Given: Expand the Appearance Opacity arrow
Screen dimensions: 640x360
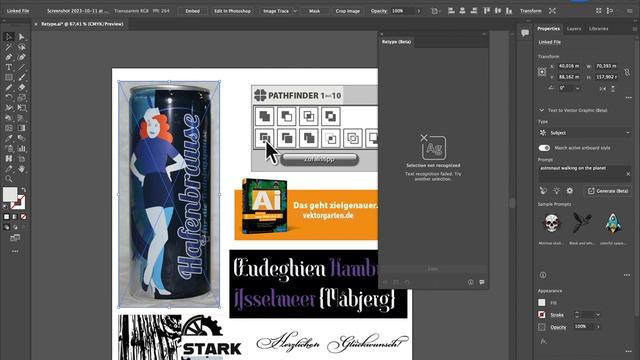Looking at the screenshot, I should [598, 327].
